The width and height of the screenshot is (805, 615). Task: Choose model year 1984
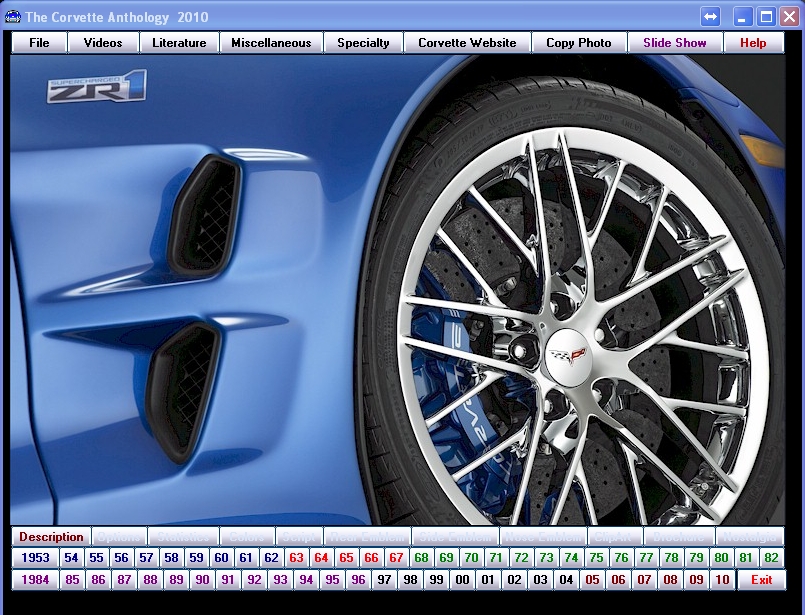(x=35, y=580)
